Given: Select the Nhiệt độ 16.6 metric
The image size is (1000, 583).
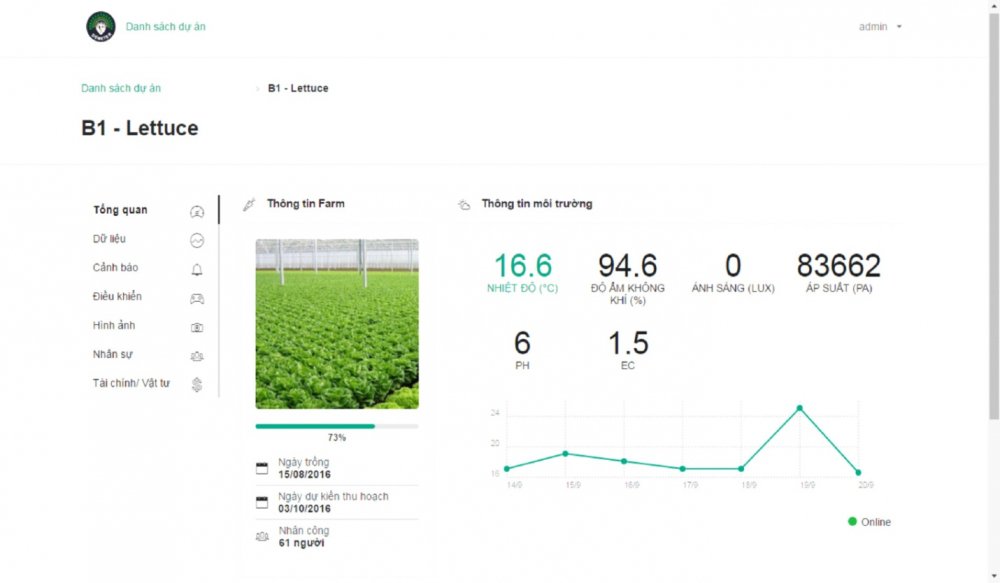Looking at the screenshot, I should coord(523,272).
